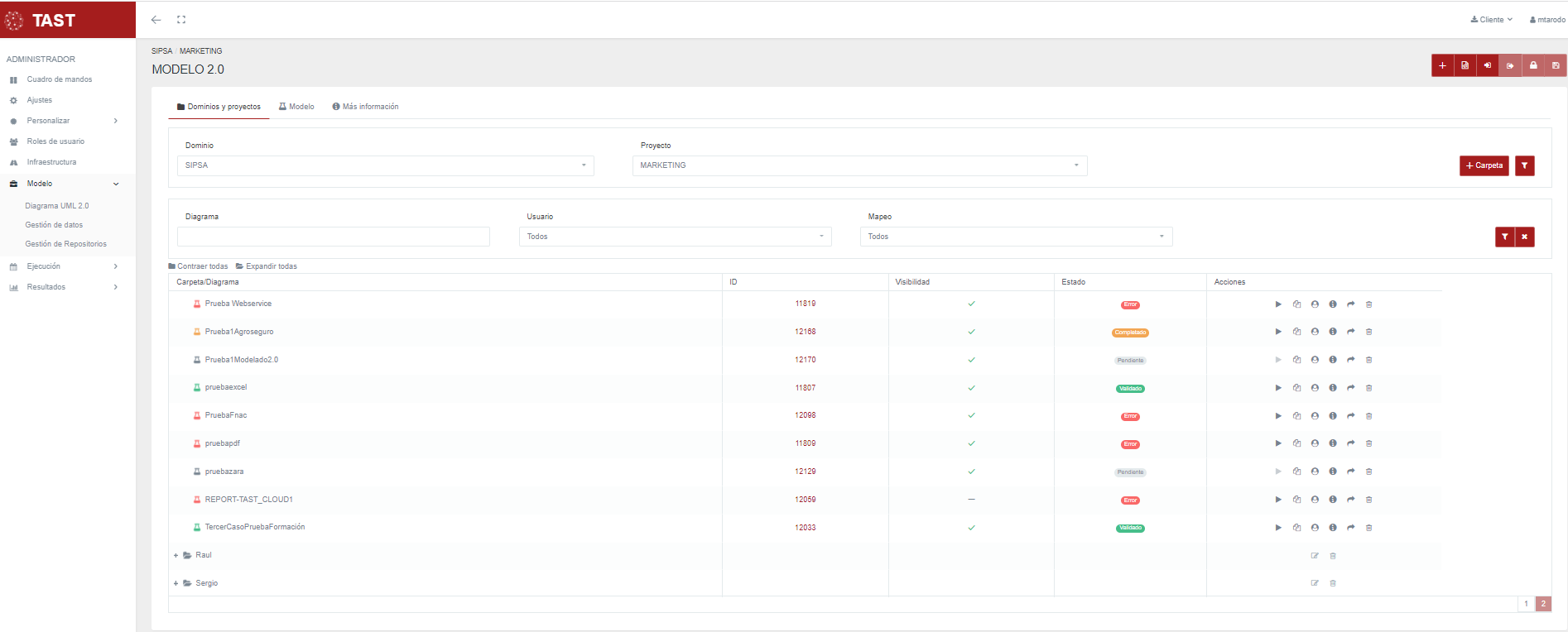Click the user icon for REPORT-TAST_CLOUD1 row
Screen dimensions: 1568x632
1315,500
